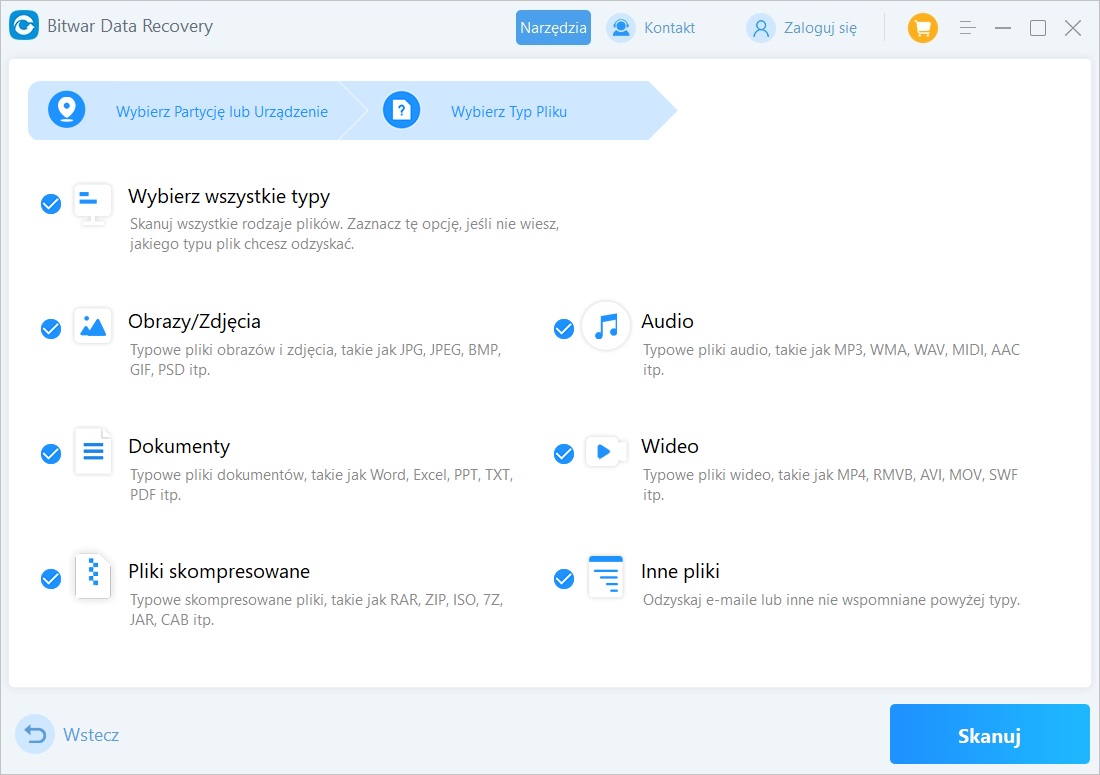Viewport: 1100px width, 775px height.
Task: Uncheck the Wybierz wszystkie typy checkbox
Action: point(51,204)
